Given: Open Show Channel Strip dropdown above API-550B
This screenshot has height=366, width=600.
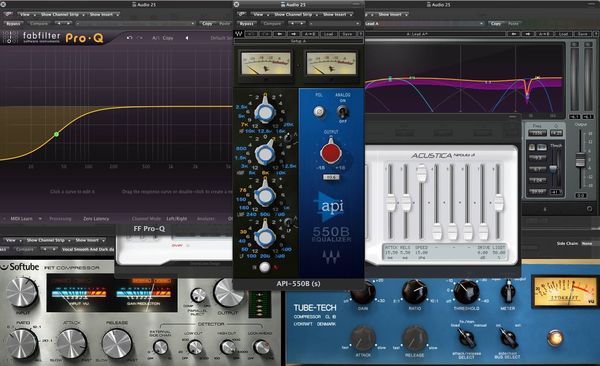Looking at the screenshot, I should (295, 15).
